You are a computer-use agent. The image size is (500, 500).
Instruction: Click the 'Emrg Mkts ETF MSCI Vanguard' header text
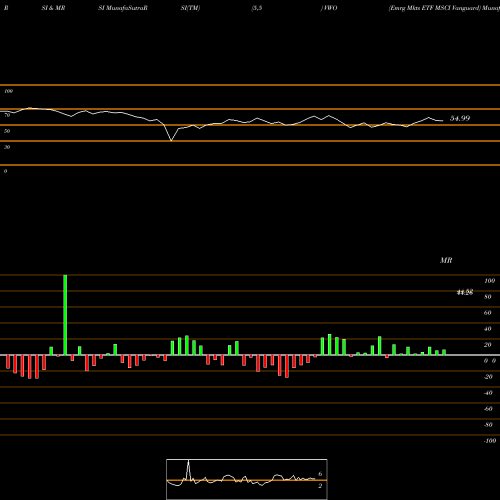pos(435,8)
